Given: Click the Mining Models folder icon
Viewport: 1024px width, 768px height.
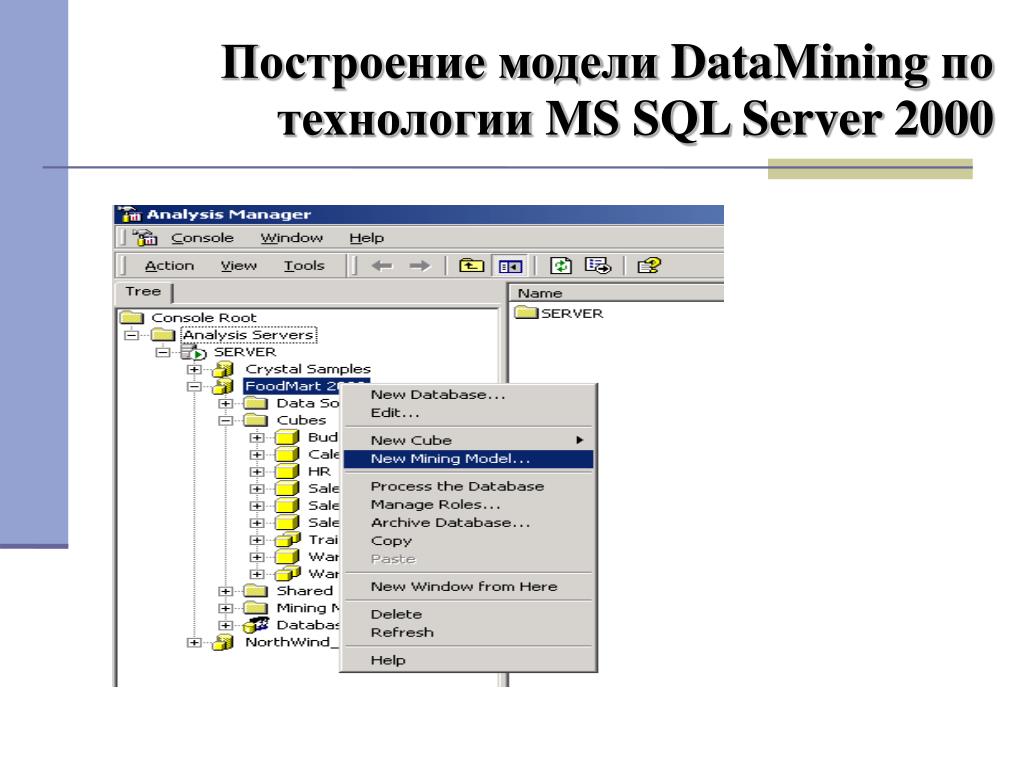Looking at the screenshot, I should (255, 608).
